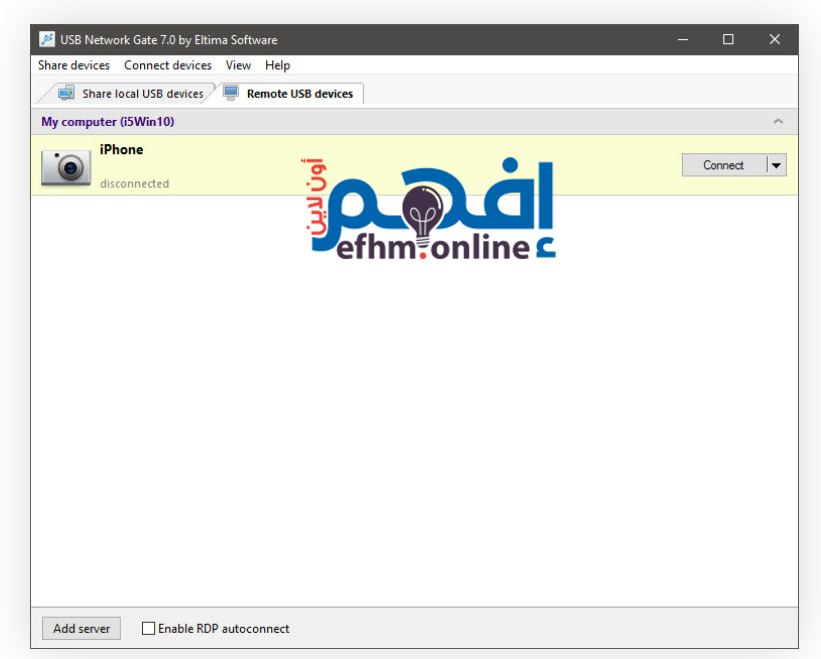This screenshot has width=821, height=659.
Task: Select the iPhone device name
Action: 121,150
